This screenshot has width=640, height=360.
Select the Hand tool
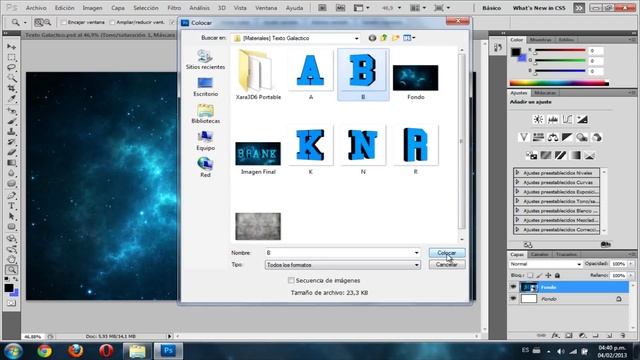11,259
